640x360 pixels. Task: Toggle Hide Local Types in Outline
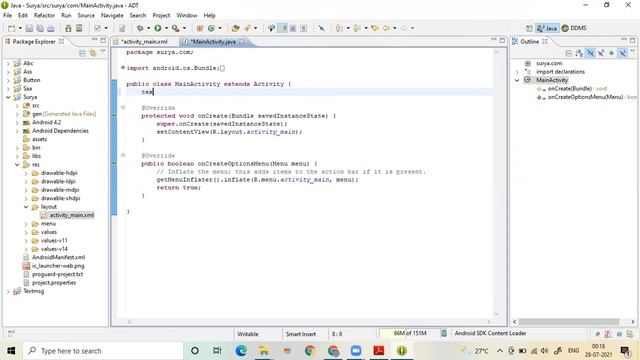[x=622, y=53]
